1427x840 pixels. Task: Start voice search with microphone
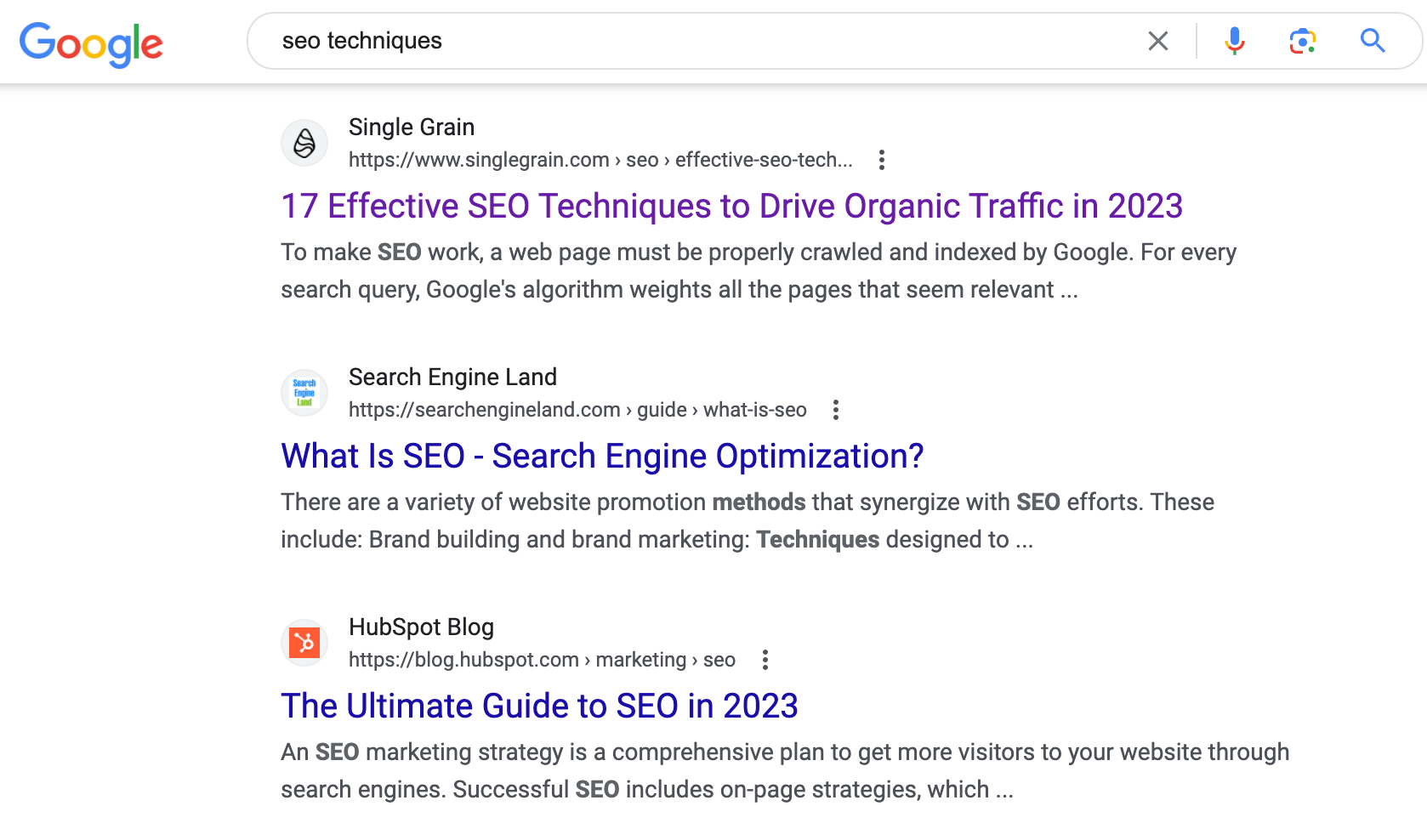pos(1234,41)
